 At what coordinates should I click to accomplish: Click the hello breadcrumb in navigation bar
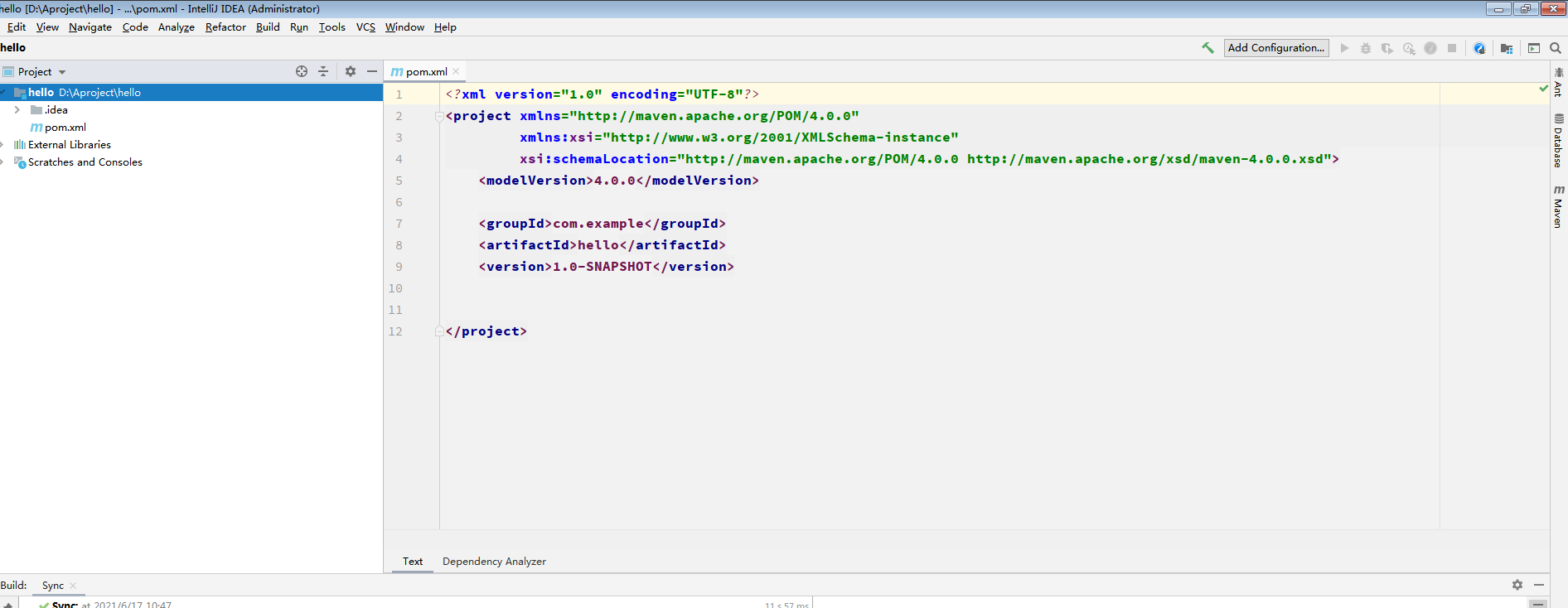click(x=13, y=47)
